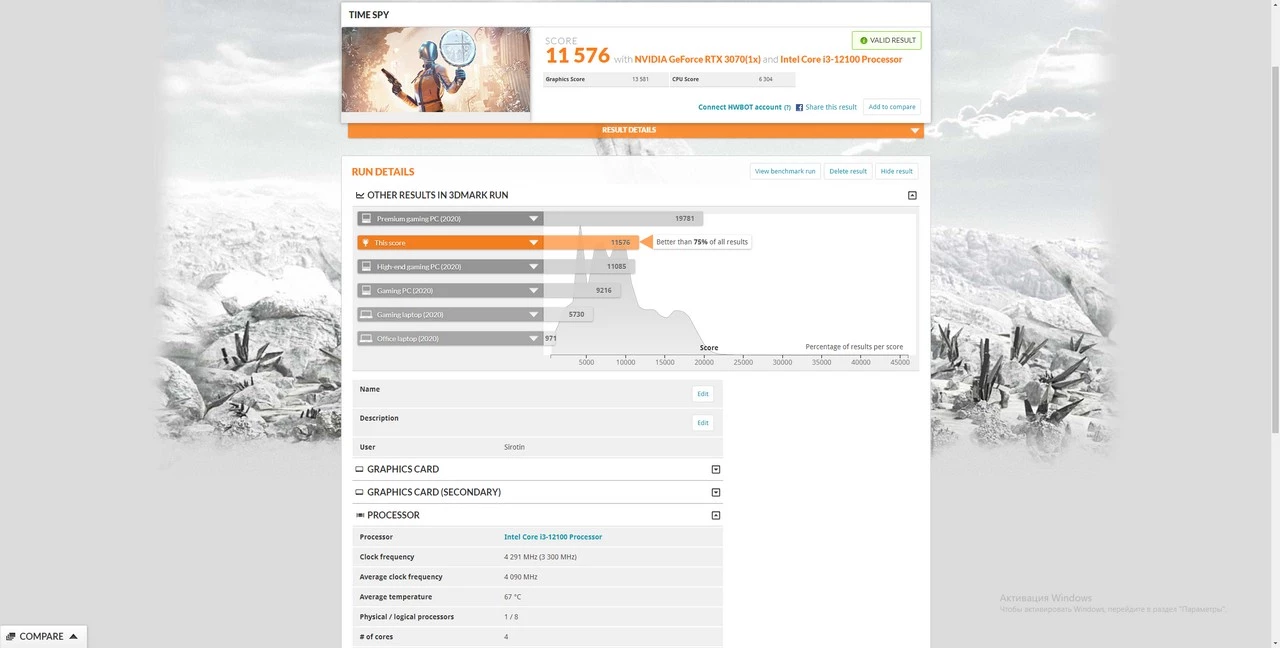Open Intel Core i3-12100 Processor link in Processor table

coord(553,537)
